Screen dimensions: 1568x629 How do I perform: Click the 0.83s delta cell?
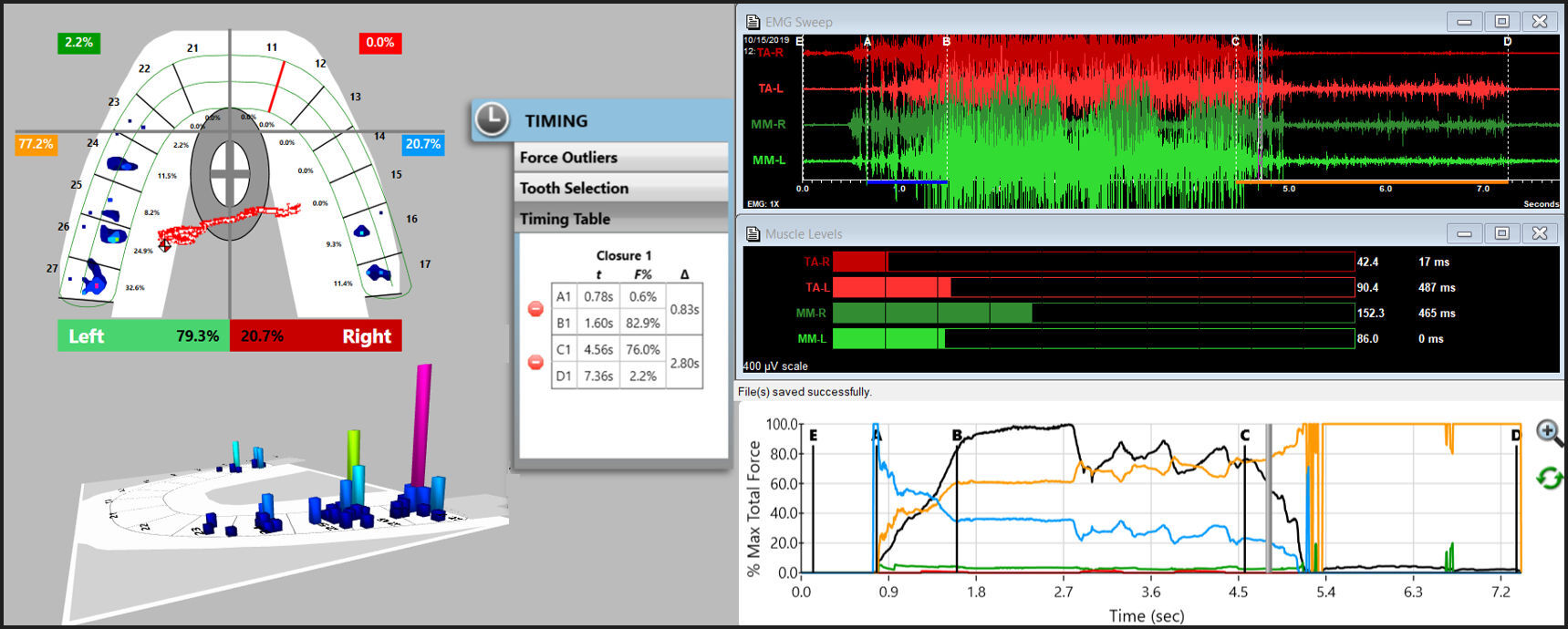[x=684, y=310]
